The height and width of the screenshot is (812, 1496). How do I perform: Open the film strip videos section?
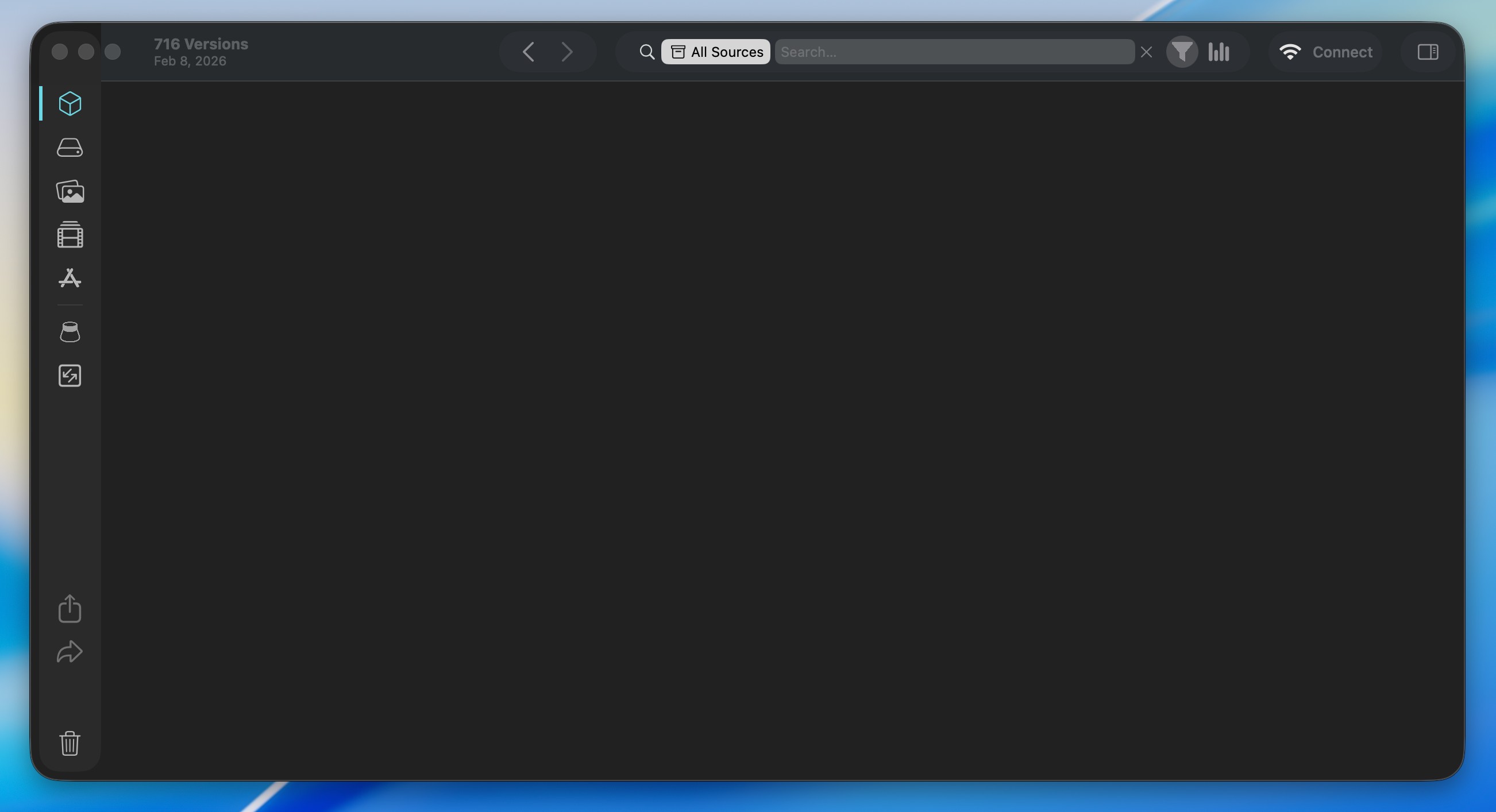pos(70,234)
